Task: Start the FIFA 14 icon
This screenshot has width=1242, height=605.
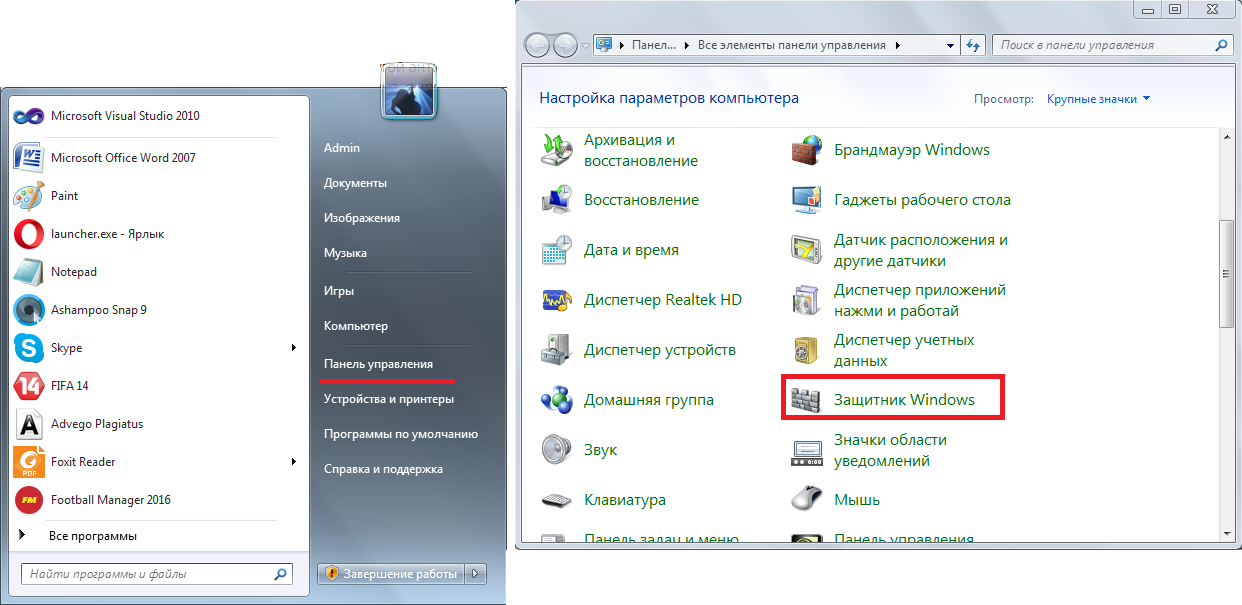Action: tap(27, 386)
